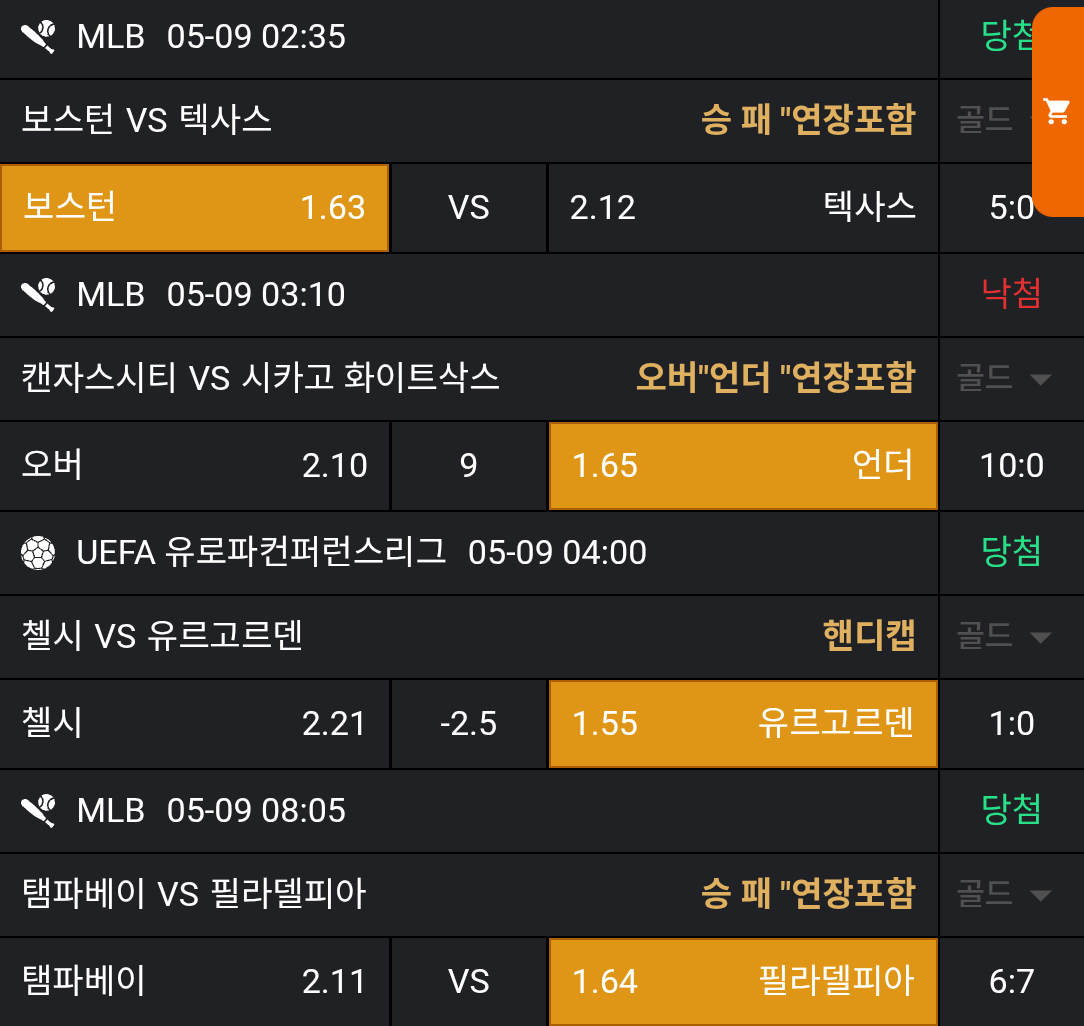Toggle the 유르고르덴 1.55 handicap selection
The height and width of the screenshot is (1026, 1084).
tap(743, 724)
